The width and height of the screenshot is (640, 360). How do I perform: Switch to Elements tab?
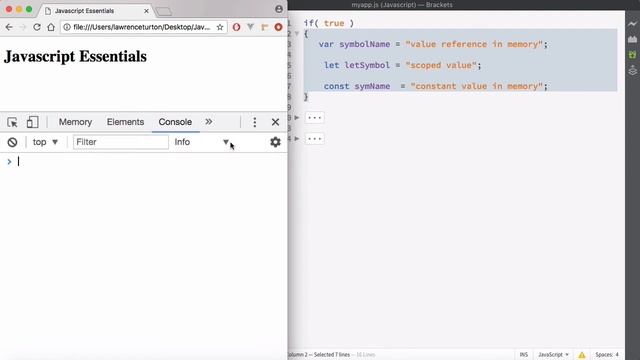[125, 122]
